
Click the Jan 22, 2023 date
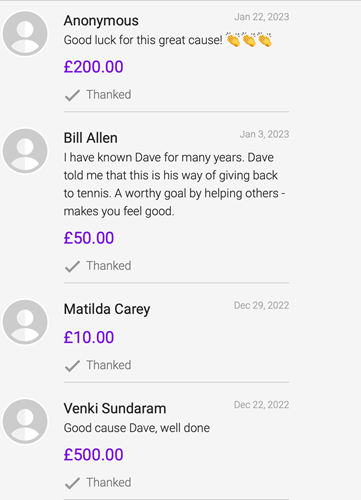tap(262, 17)
